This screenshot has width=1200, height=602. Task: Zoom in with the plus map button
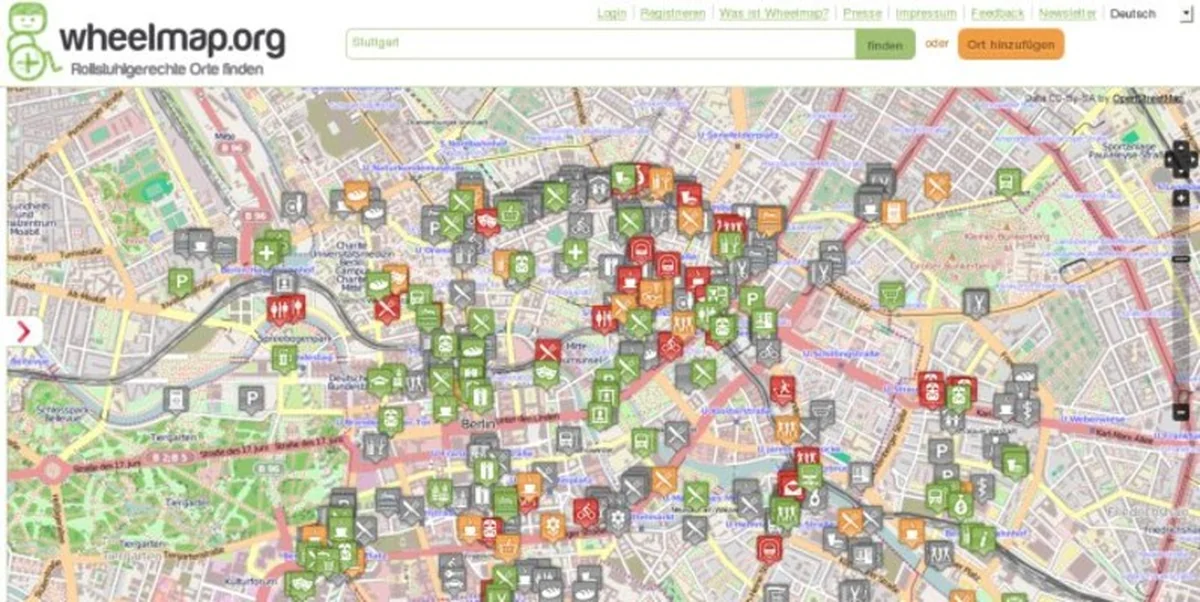(1181, 198)
